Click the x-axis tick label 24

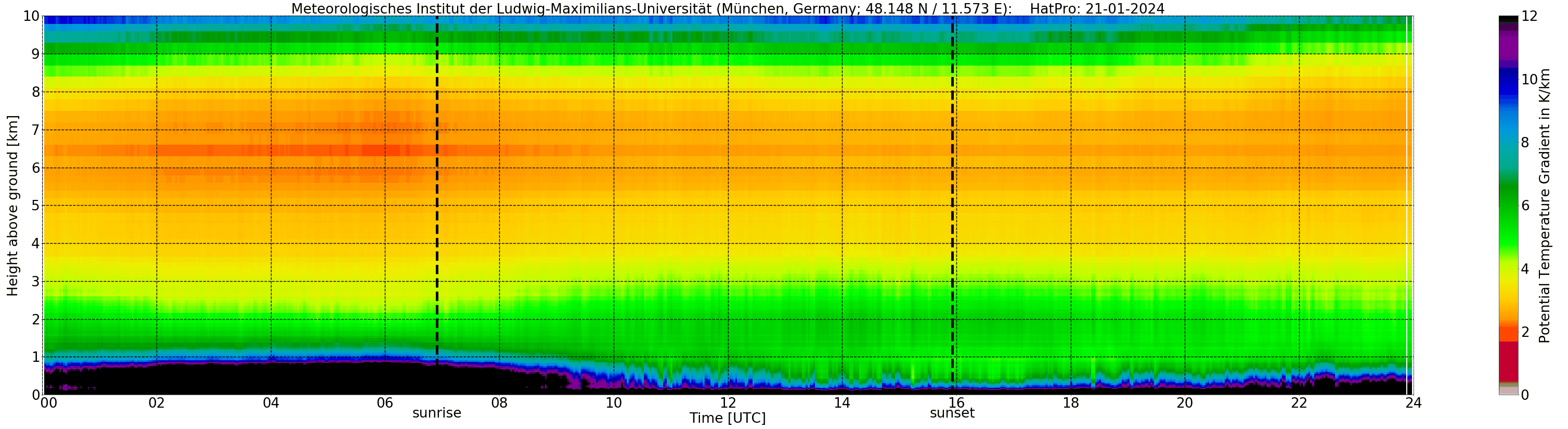(1414, 403)
